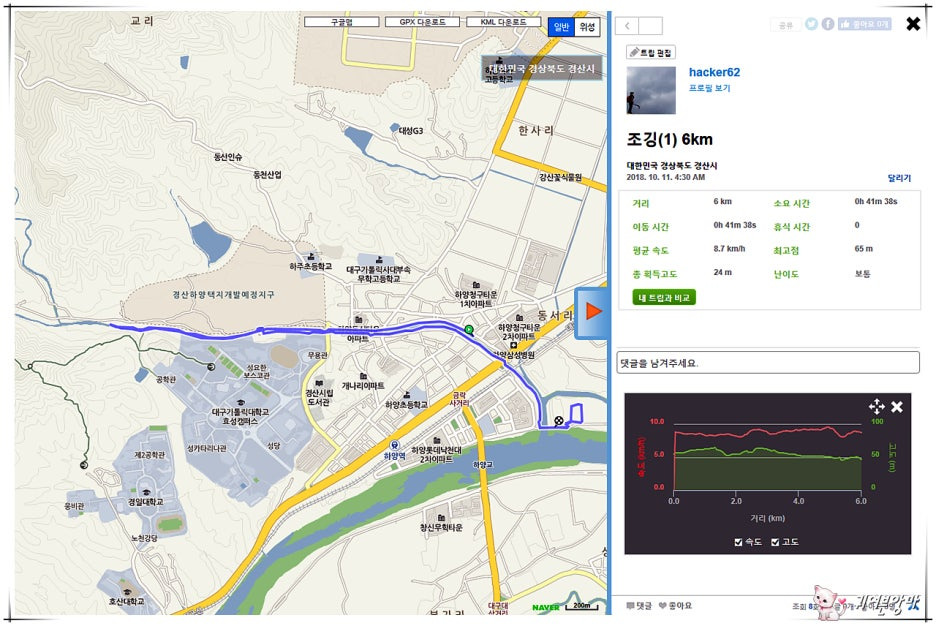The width and height of the screenshot is (936, 626).
Task: Toggle the 고도 elevation checkbox
Action: (x=775, y=542)
